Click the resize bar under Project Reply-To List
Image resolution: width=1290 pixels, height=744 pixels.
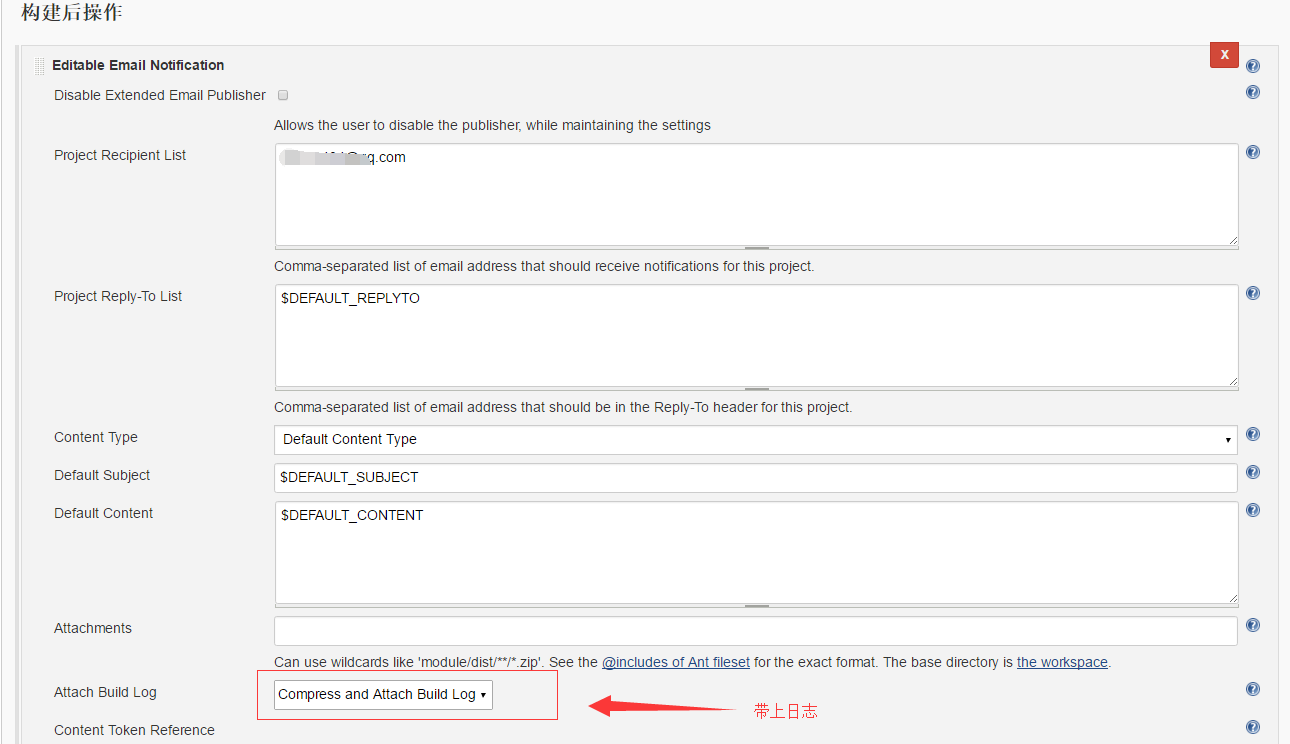(757, 388)
